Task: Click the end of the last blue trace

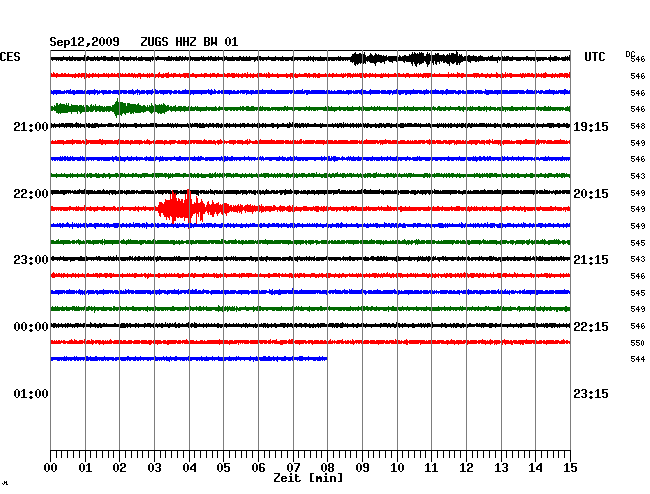Action: tap(326, 358)
